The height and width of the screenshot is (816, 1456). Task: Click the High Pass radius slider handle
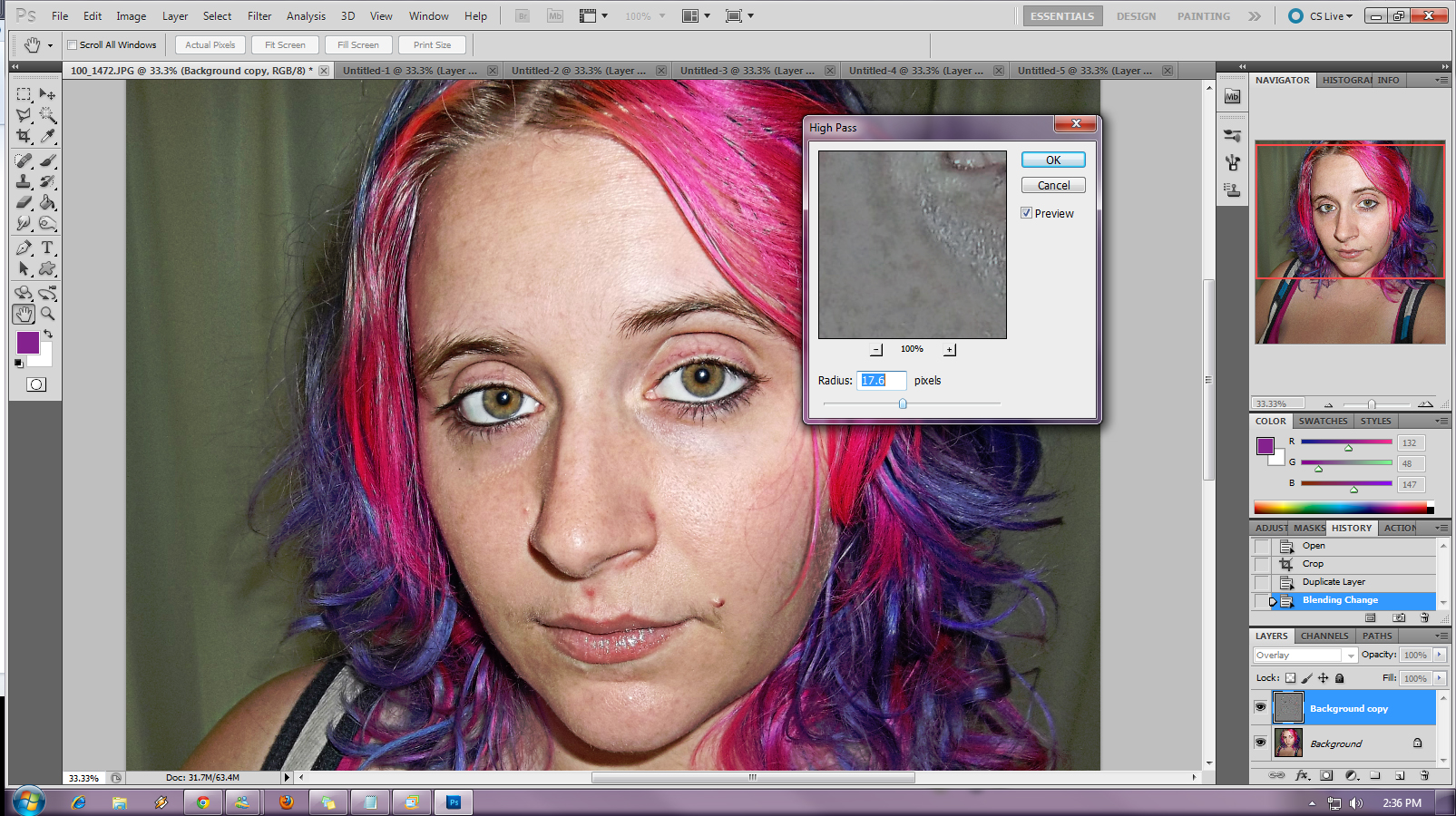[x=903, y=403]
